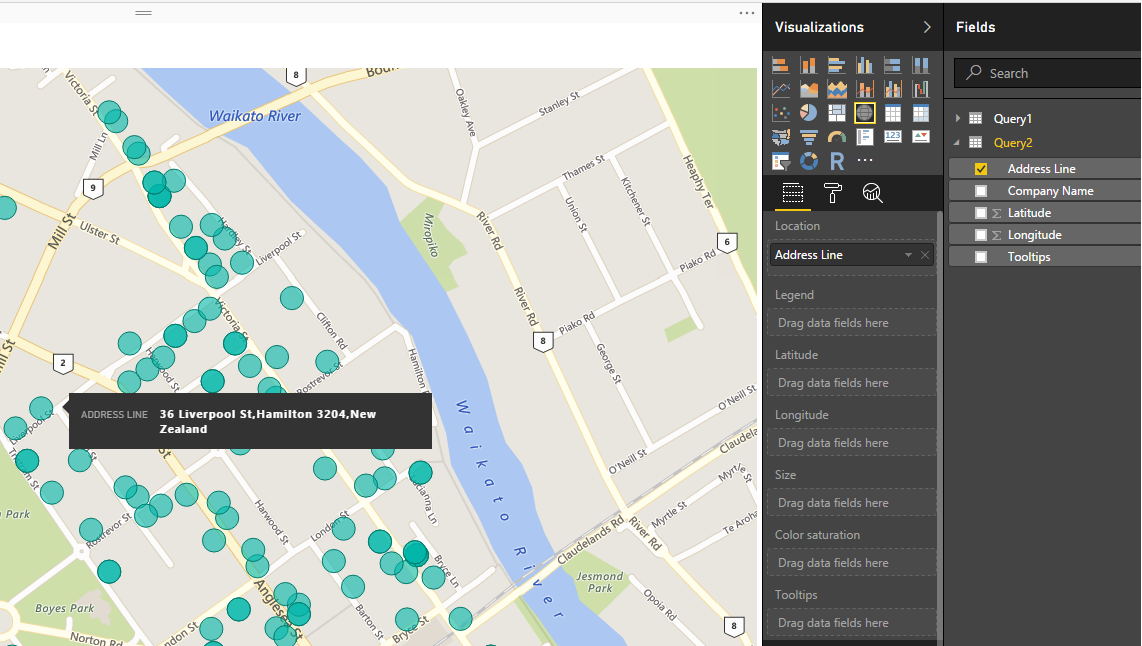
Task: Select the area chart visual
Action: pyautogui.click(x=808, y=90)
